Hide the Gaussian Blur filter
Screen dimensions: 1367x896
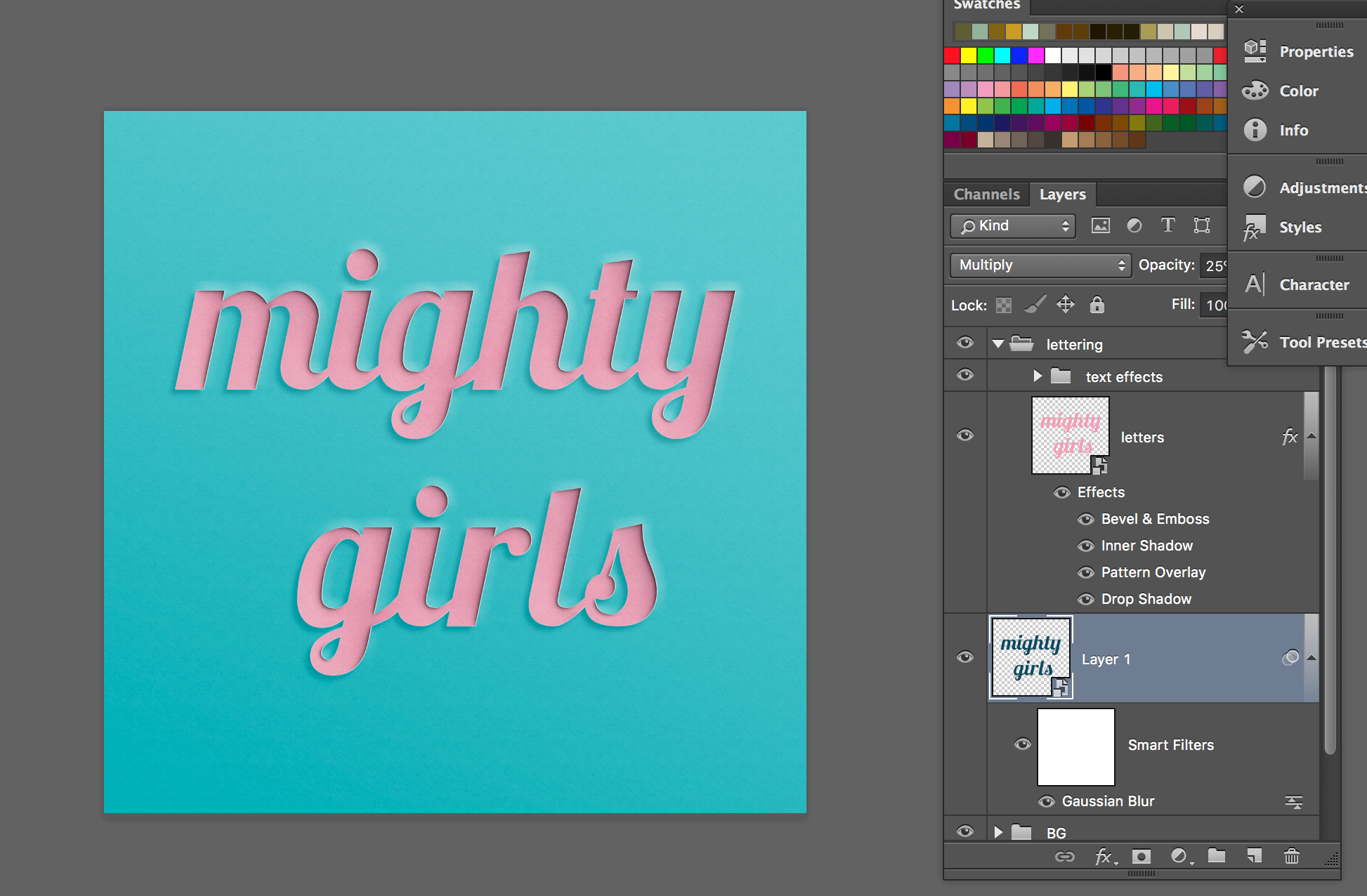pos(1047,801)
